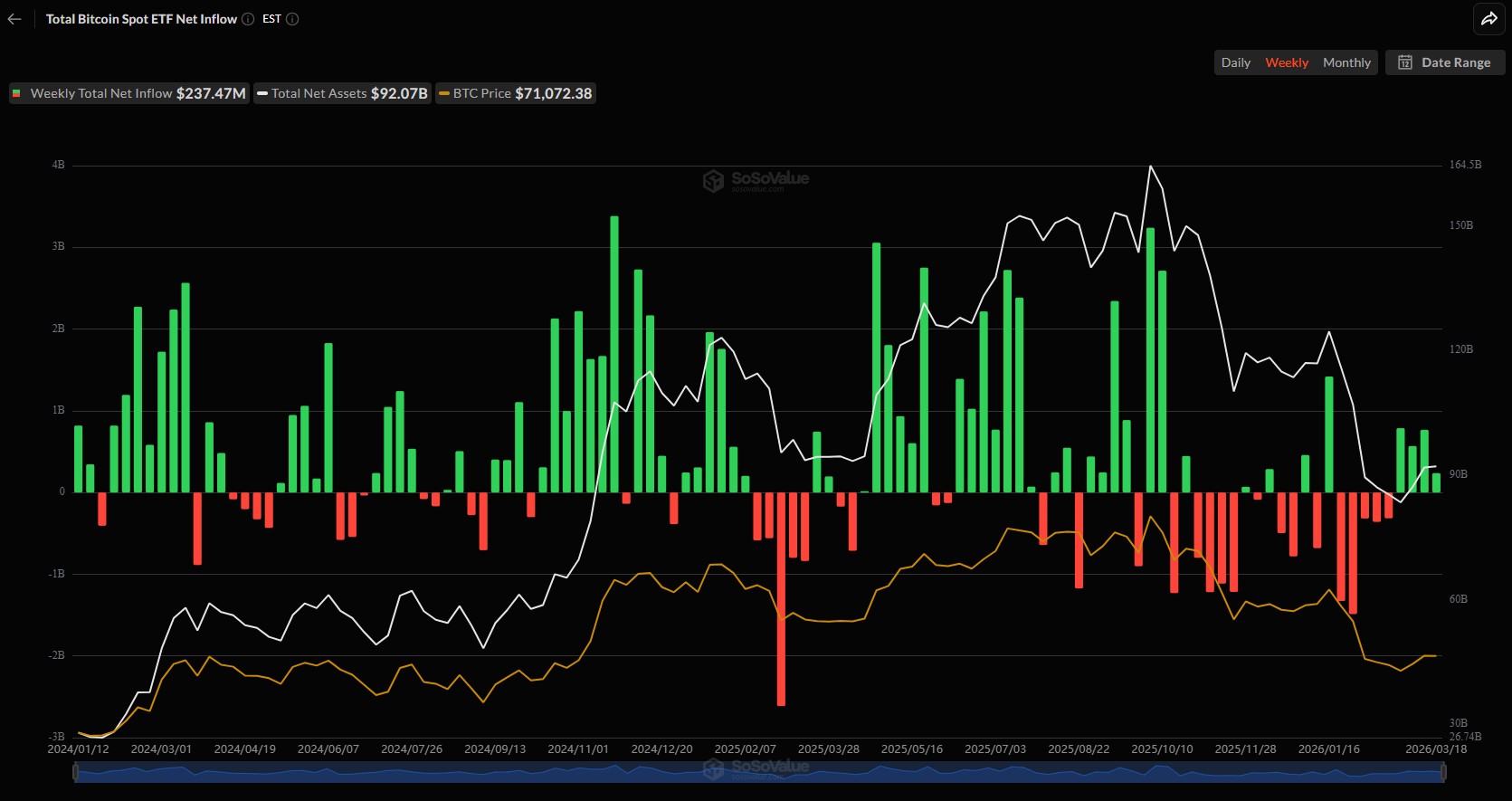Open the share icon at top right

click(x=1488, y=19)
